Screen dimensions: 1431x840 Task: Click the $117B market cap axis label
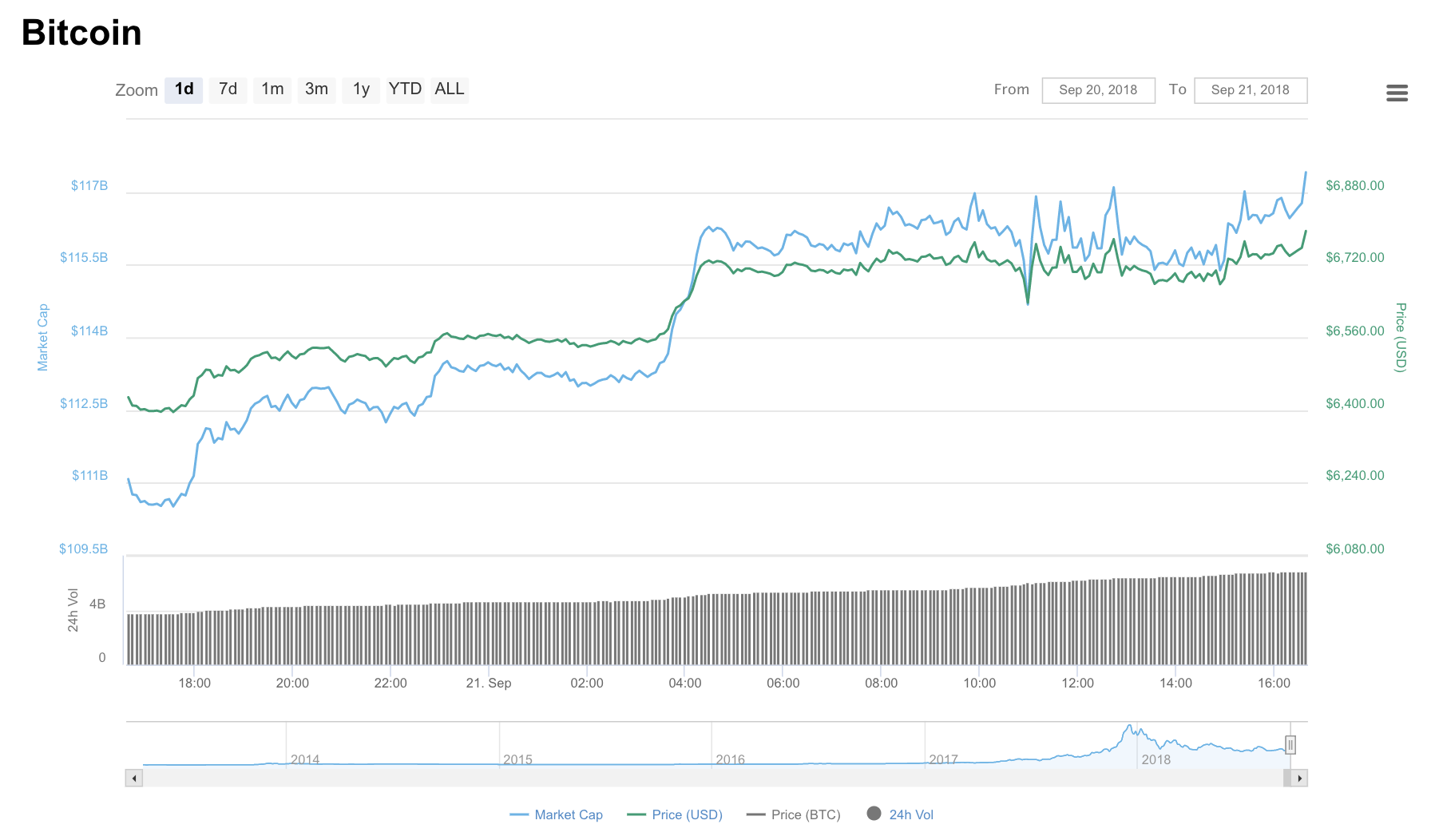point(89,186)
